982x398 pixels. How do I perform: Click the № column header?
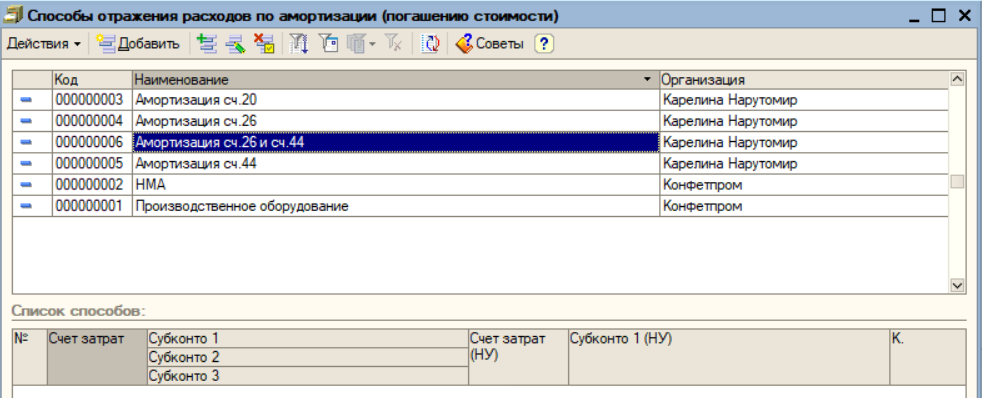point(30,357)
